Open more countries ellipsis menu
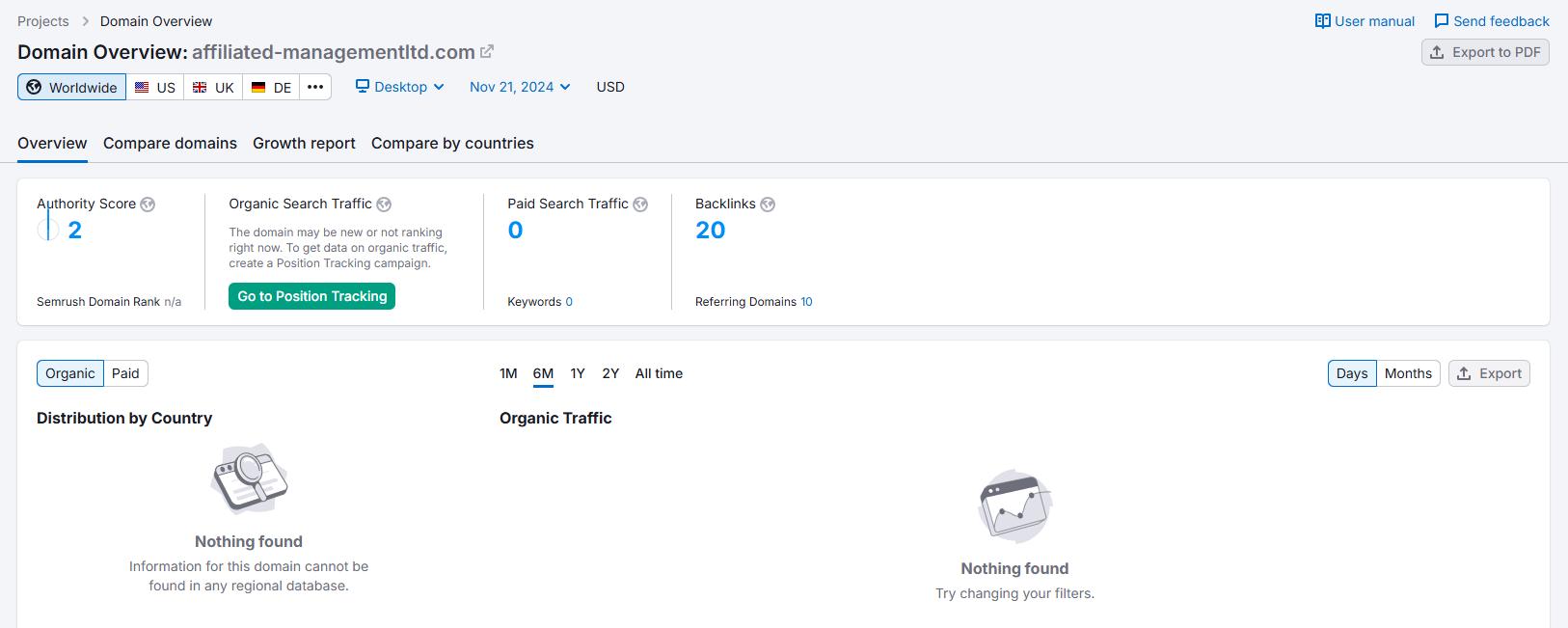Image resolution: width=1568 pixels, height=628 pixels. (315, 87)
